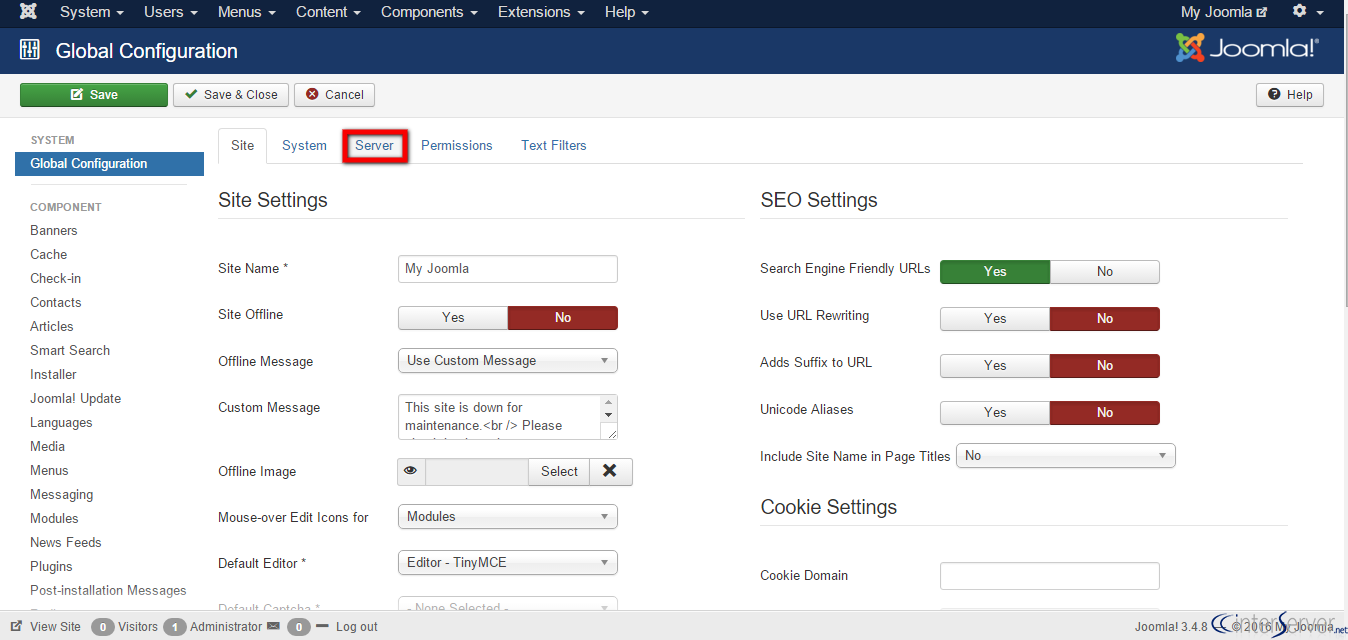Select Global Configuration in sidebar
The height and width of the screenshot is (640, 1348).
pyautogui.click(x=109, y=164)
